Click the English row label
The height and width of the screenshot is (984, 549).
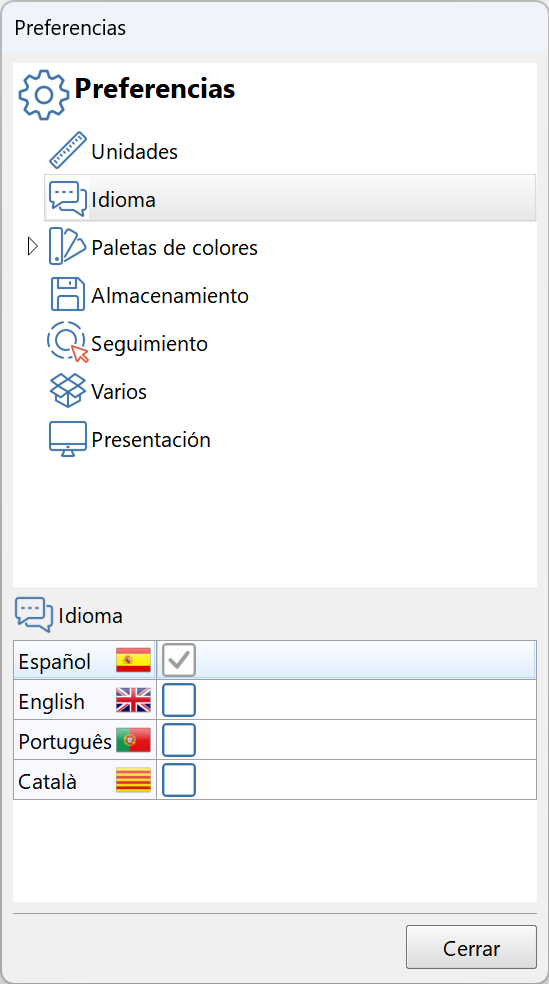pos(51,702)
